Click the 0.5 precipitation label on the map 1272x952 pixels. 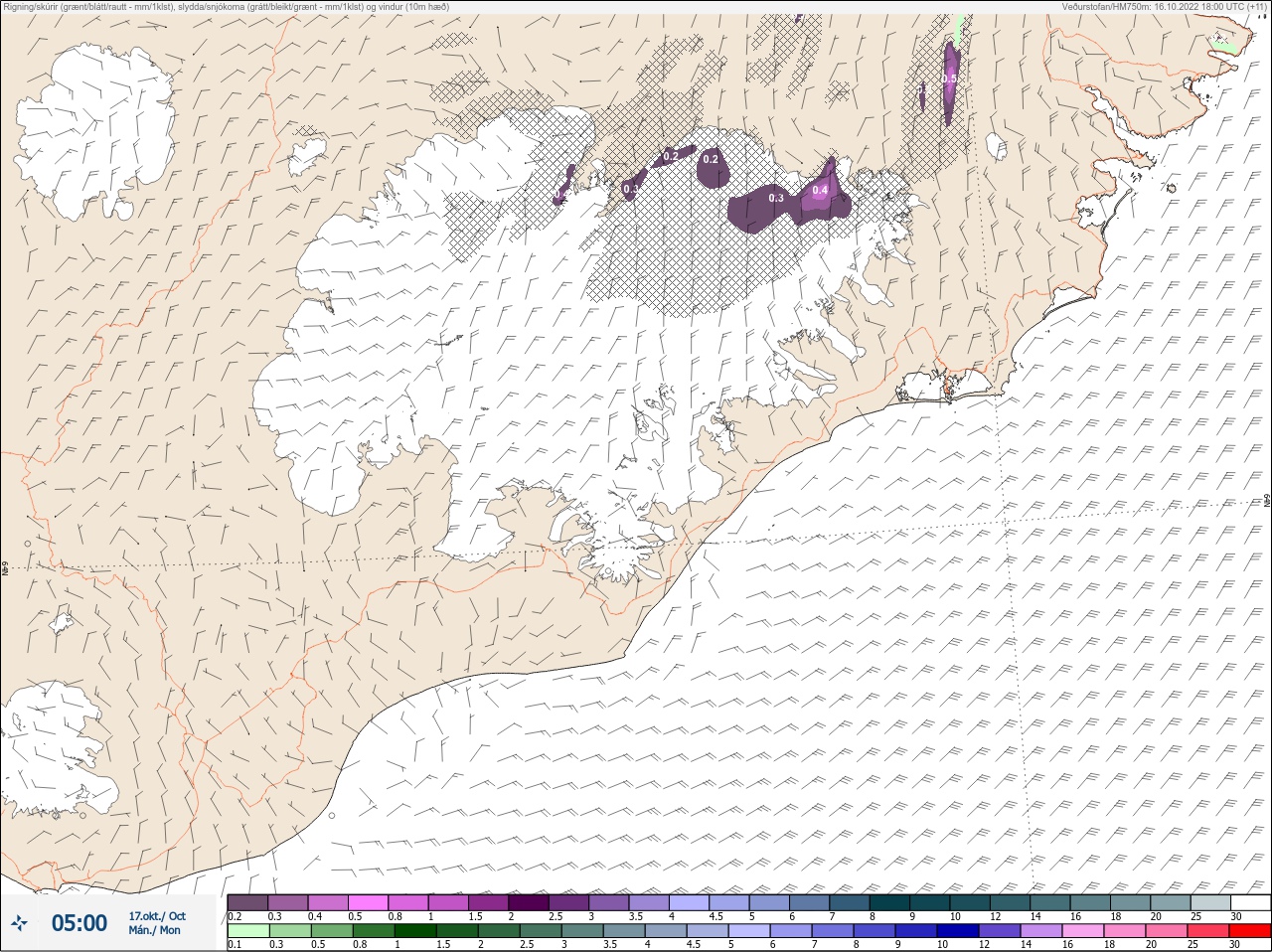pos(949,79)
